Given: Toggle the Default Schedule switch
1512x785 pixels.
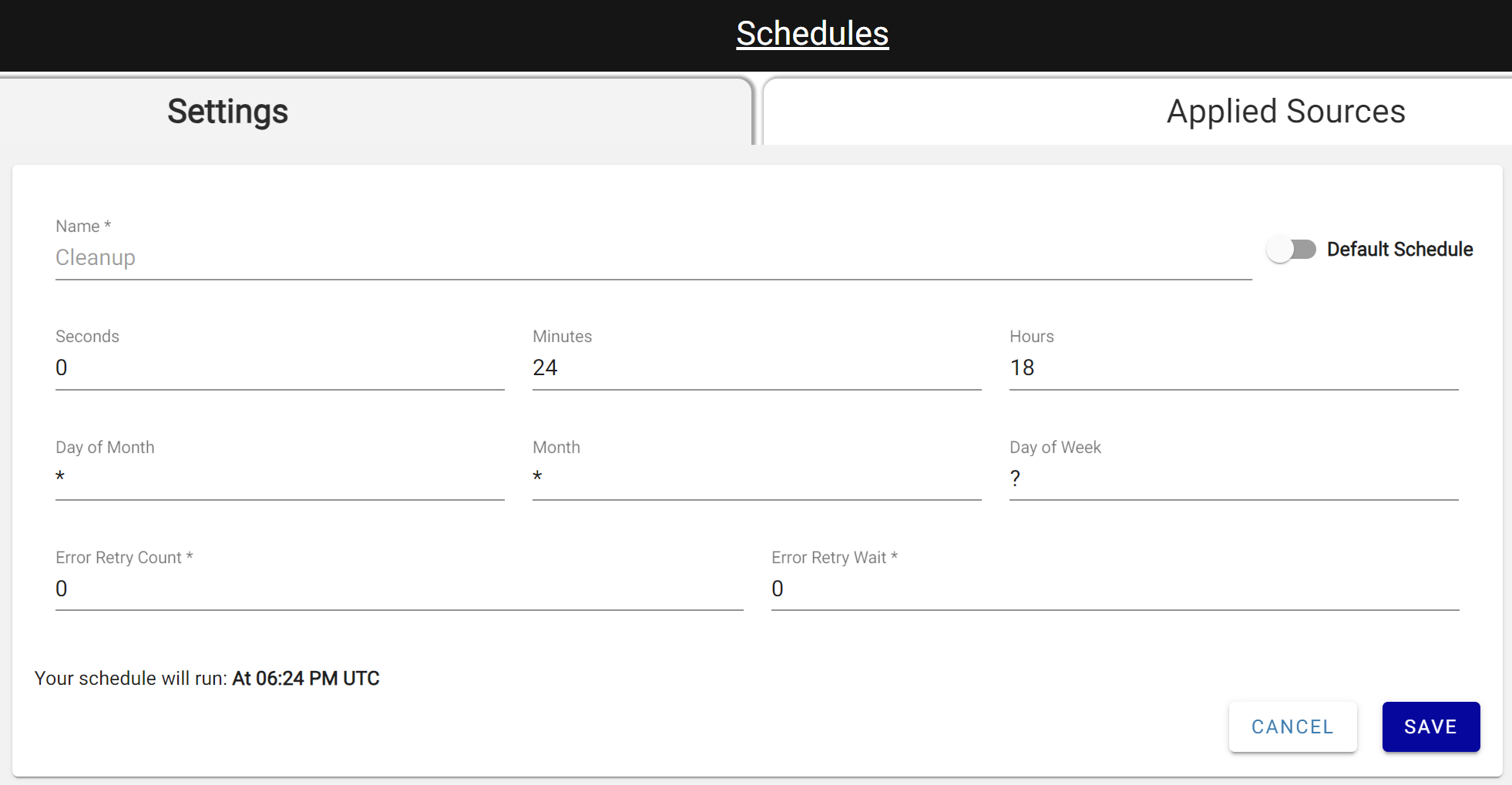Looking at the screenshot, I should (1292, 250).
